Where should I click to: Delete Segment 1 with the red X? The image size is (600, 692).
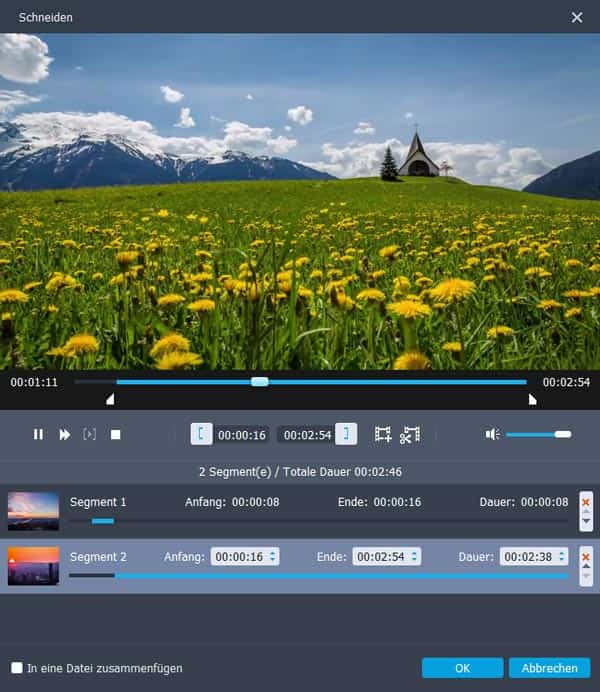point(586,501)
